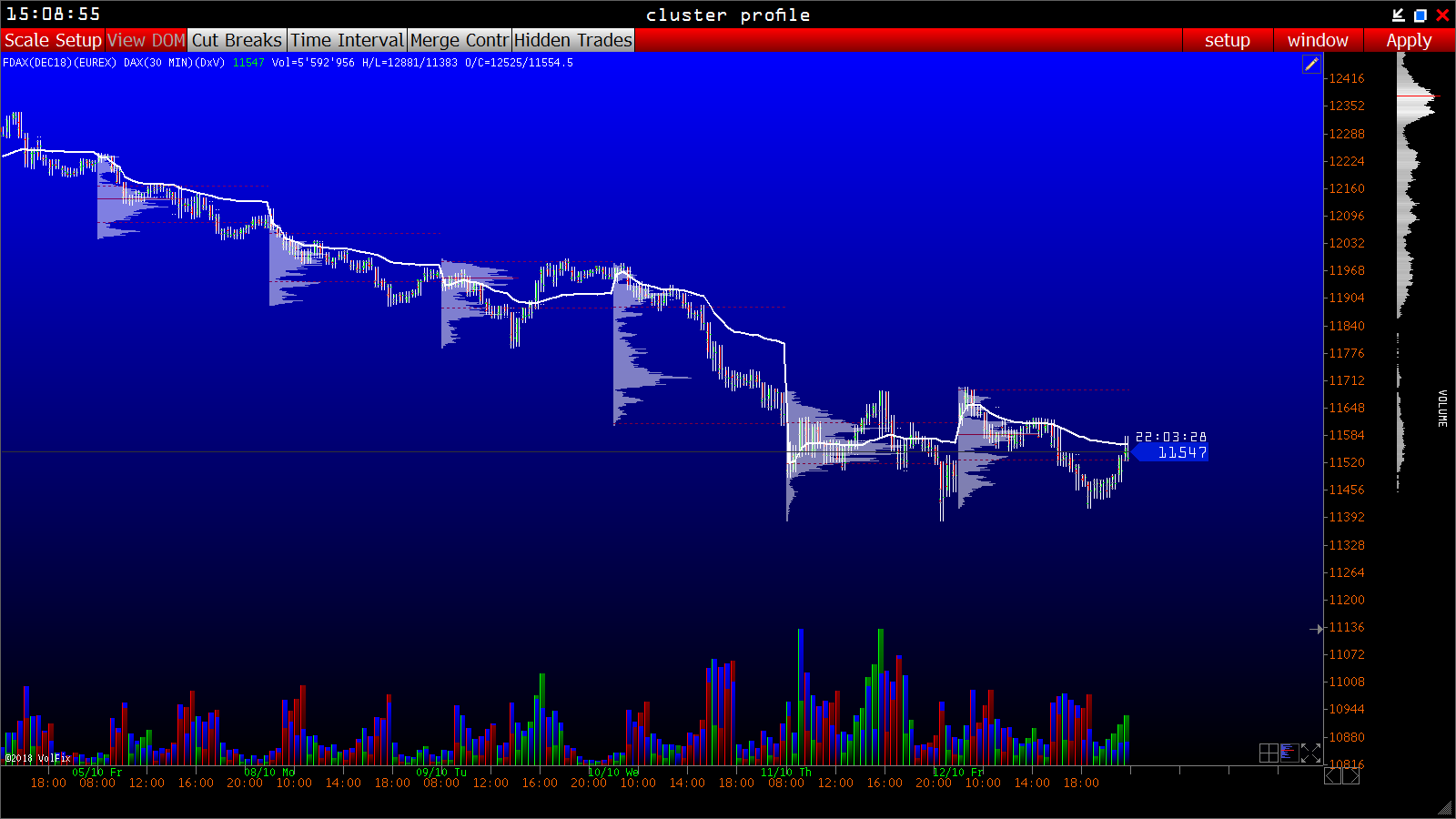This screenshot has width=1456, height=819.
Task: Click the four-pane grid layout icon
Action: click(x=1269, y=753)
